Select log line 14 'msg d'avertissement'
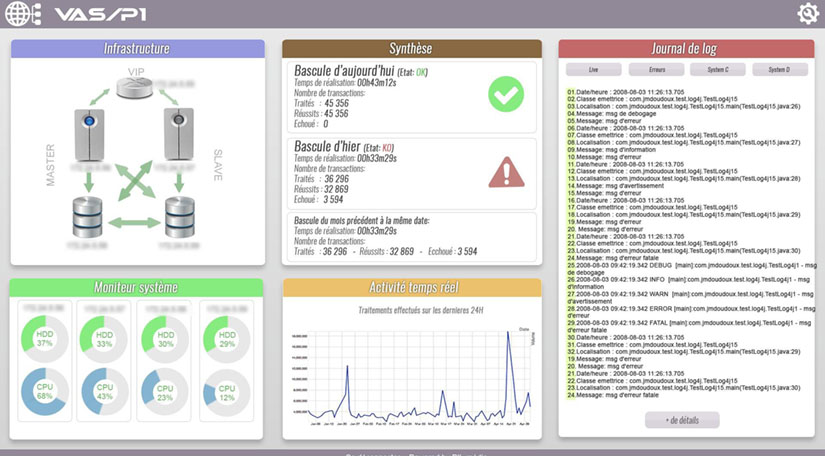Image resolution: width=825 pixels, height=456 pixels. click(615, 186)
